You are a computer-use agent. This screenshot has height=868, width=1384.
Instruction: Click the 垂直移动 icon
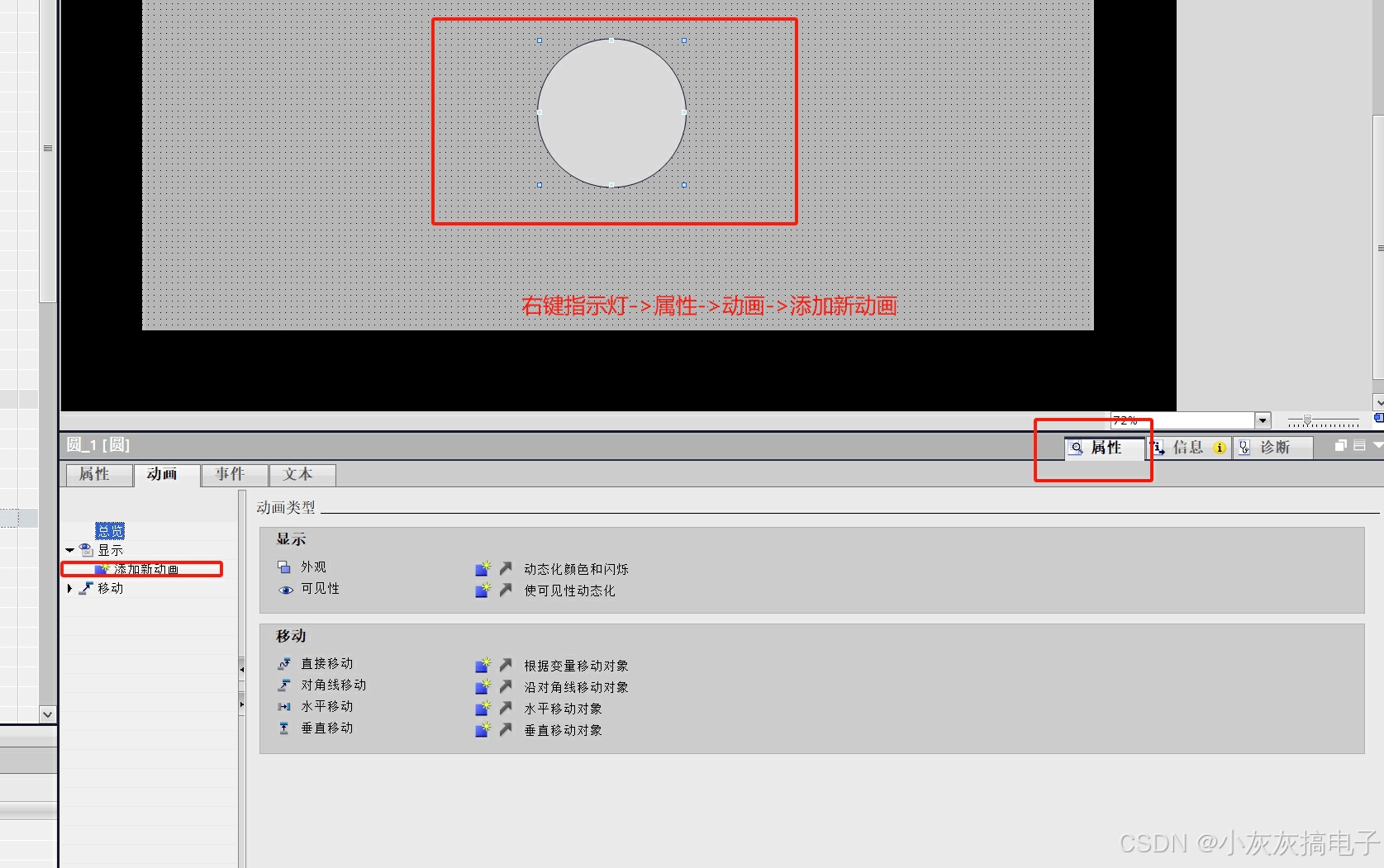pyautogui.click(x=284, y=728)
